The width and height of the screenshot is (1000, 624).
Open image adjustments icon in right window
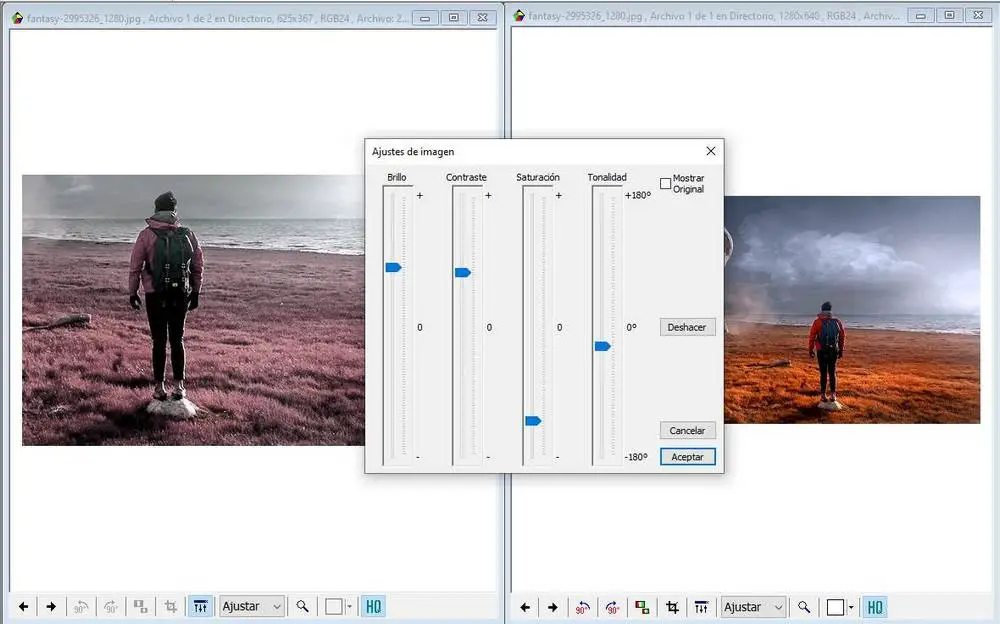[702, 607]
